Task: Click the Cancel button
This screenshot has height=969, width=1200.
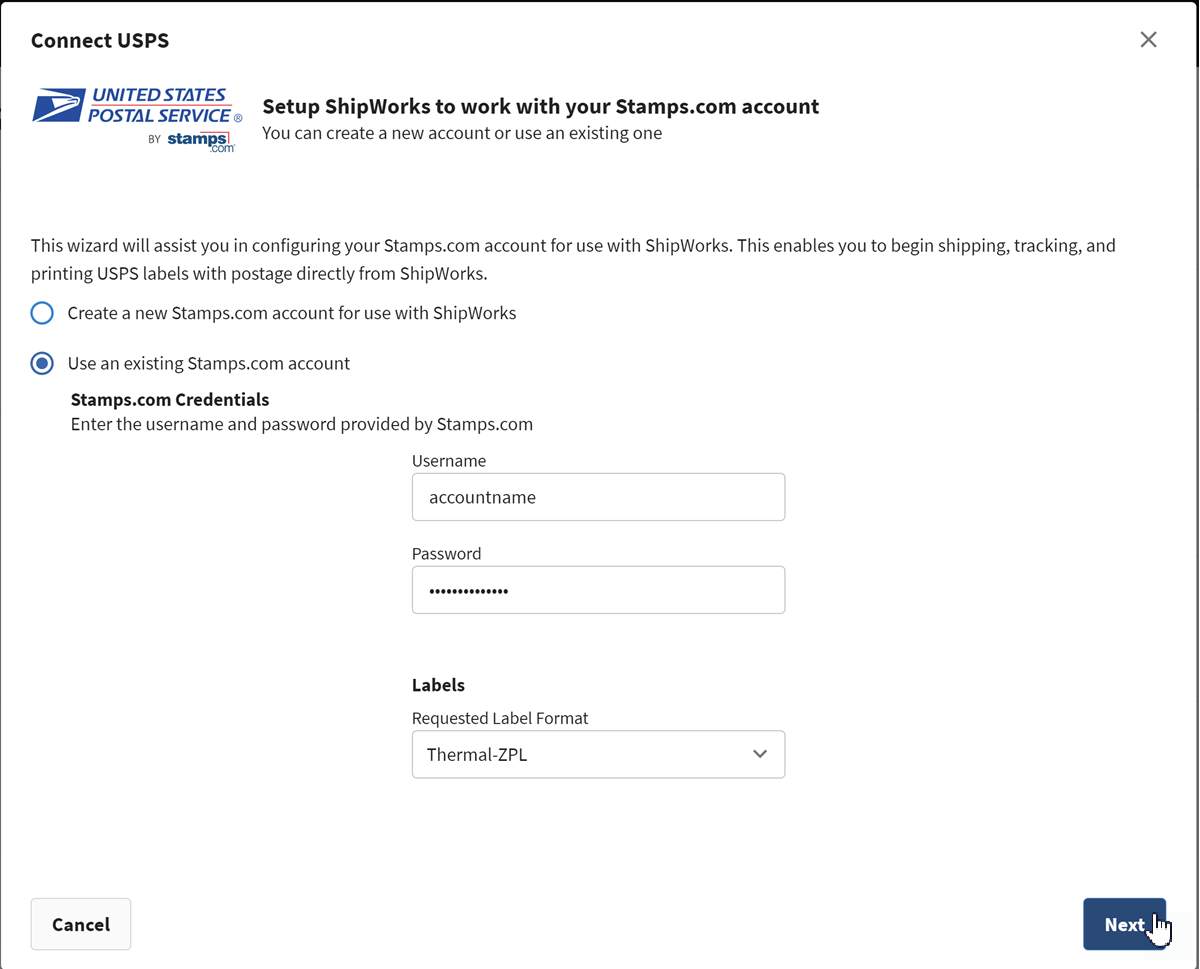Action: [81, 924]
